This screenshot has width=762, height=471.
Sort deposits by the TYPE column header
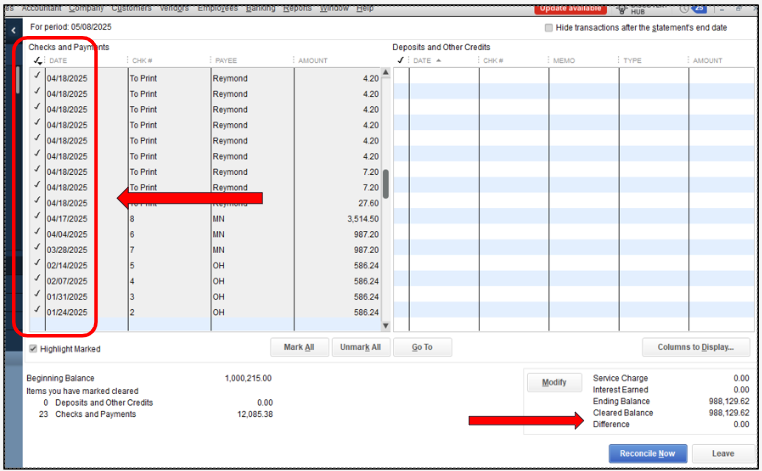coord(632,60)
